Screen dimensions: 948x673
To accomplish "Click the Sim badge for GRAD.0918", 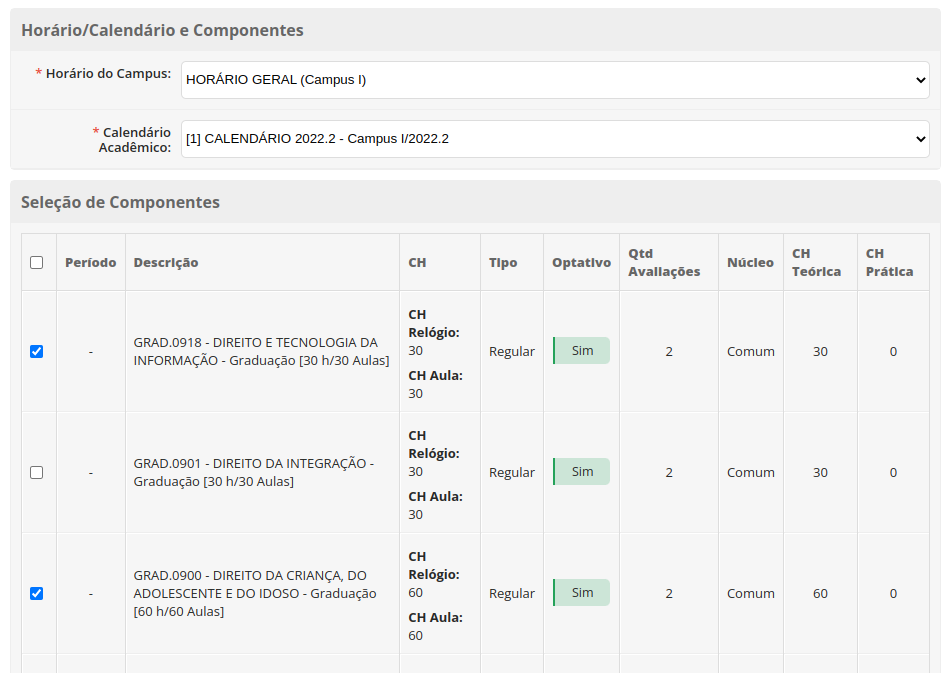I will 582,351.
